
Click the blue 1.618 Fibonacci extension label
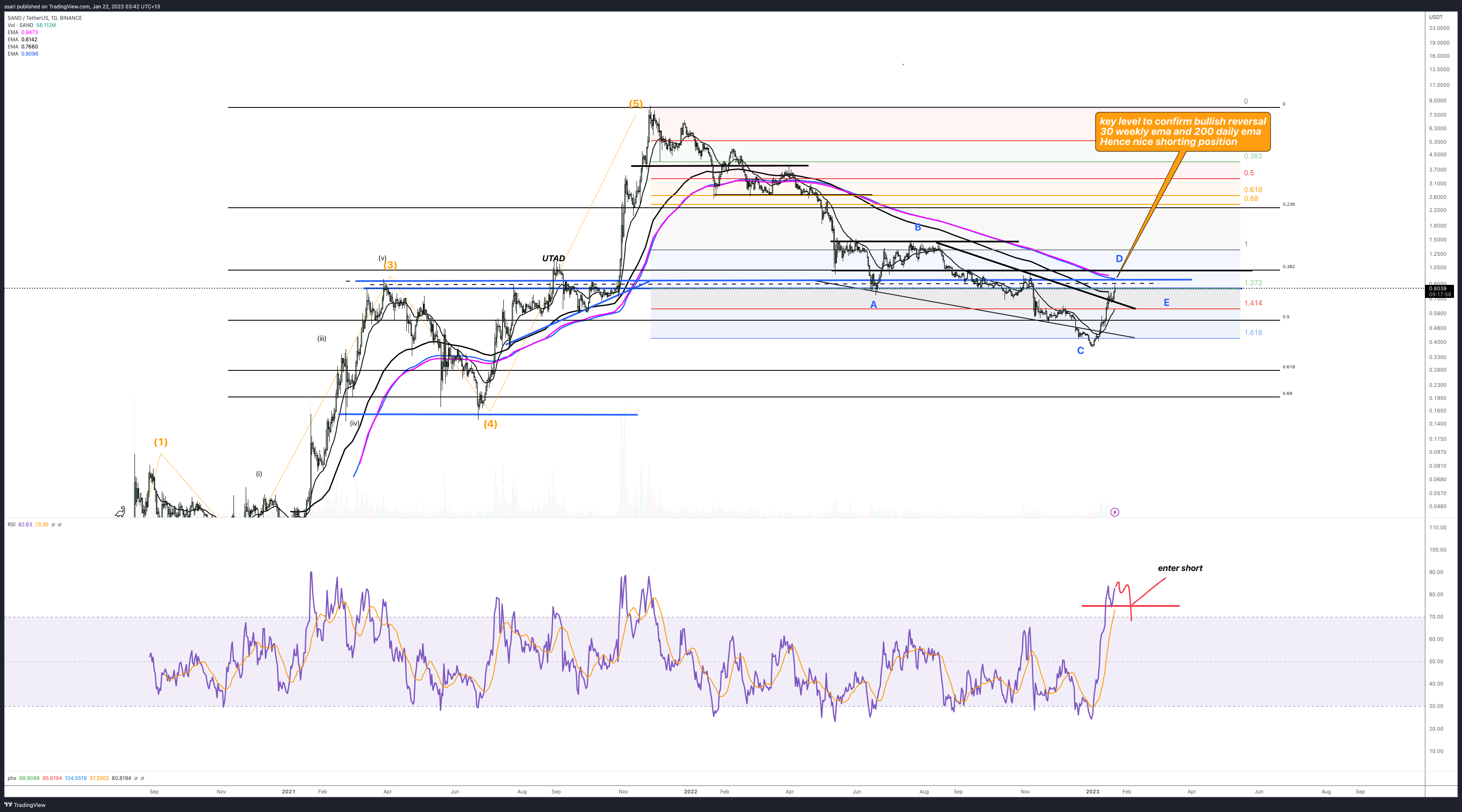[x=1253, y=332]
